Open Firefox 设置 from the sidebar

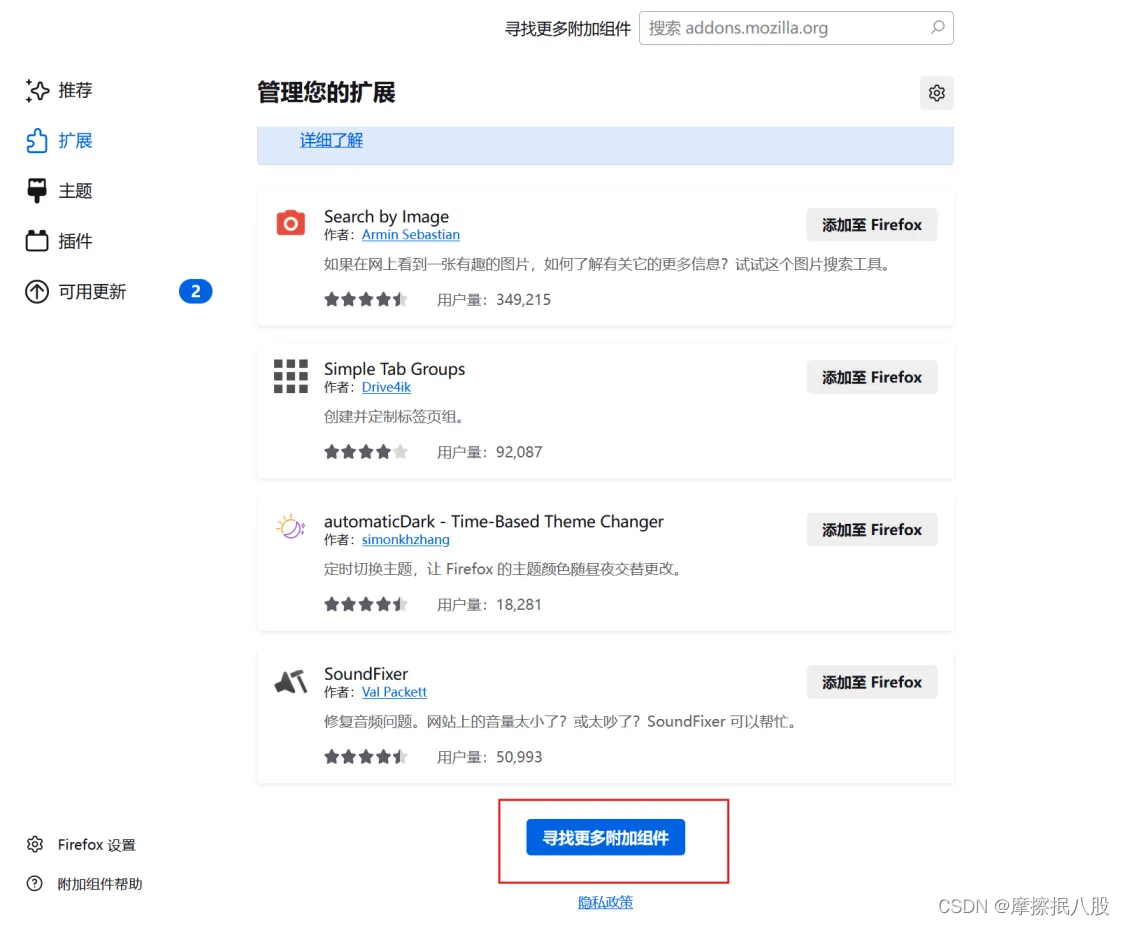click(97, 844)
